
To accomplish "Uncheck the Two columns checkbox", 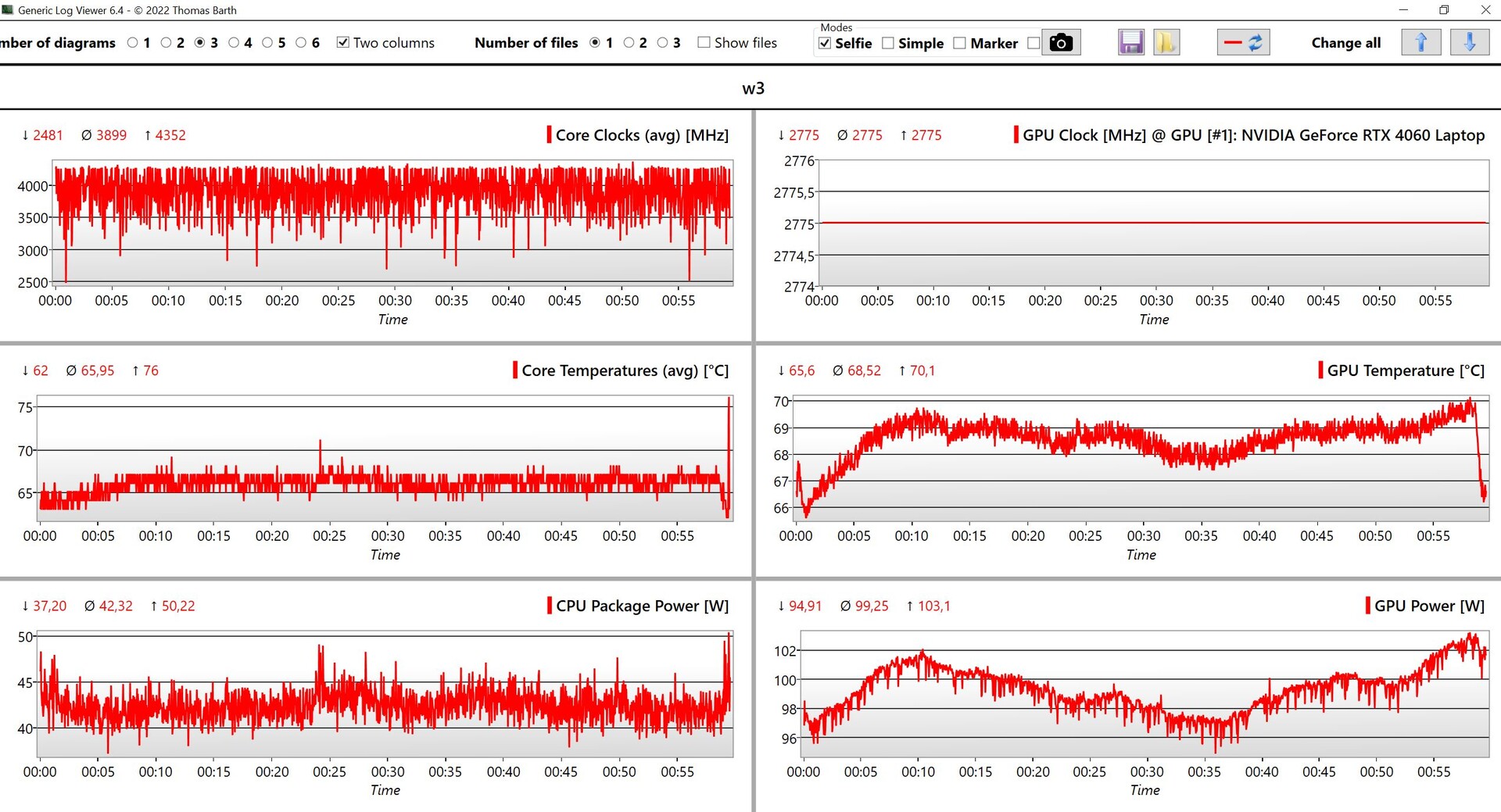I will pyautogui.click(x=342, y=43).
